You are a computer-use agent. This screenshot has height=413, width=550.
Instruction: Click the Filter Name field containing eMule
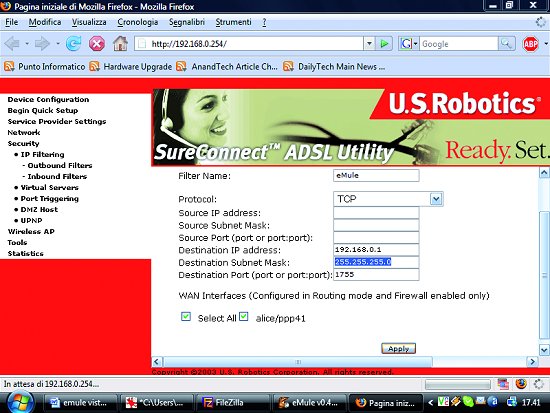click(376, 175)
